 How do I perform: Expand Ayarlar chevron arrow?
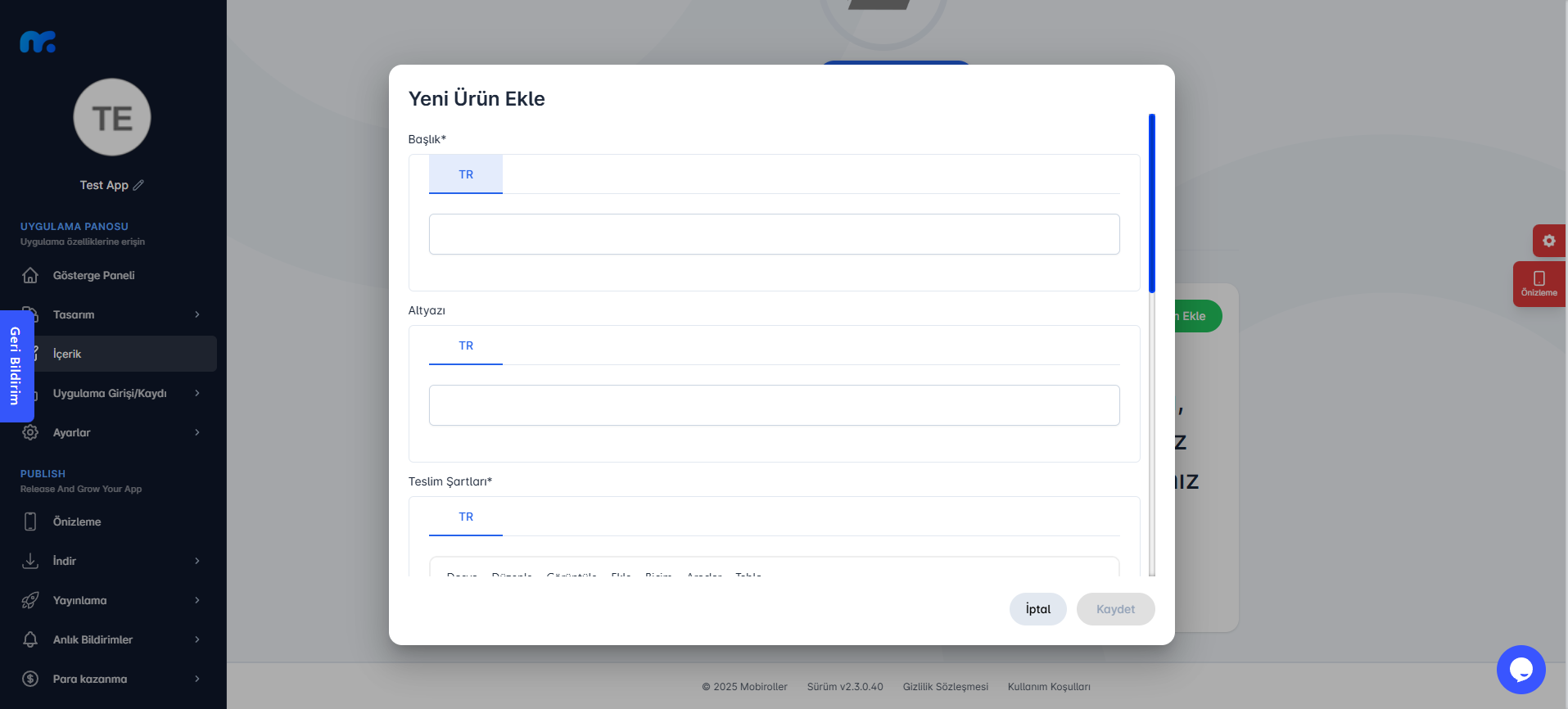pos(197,432)
